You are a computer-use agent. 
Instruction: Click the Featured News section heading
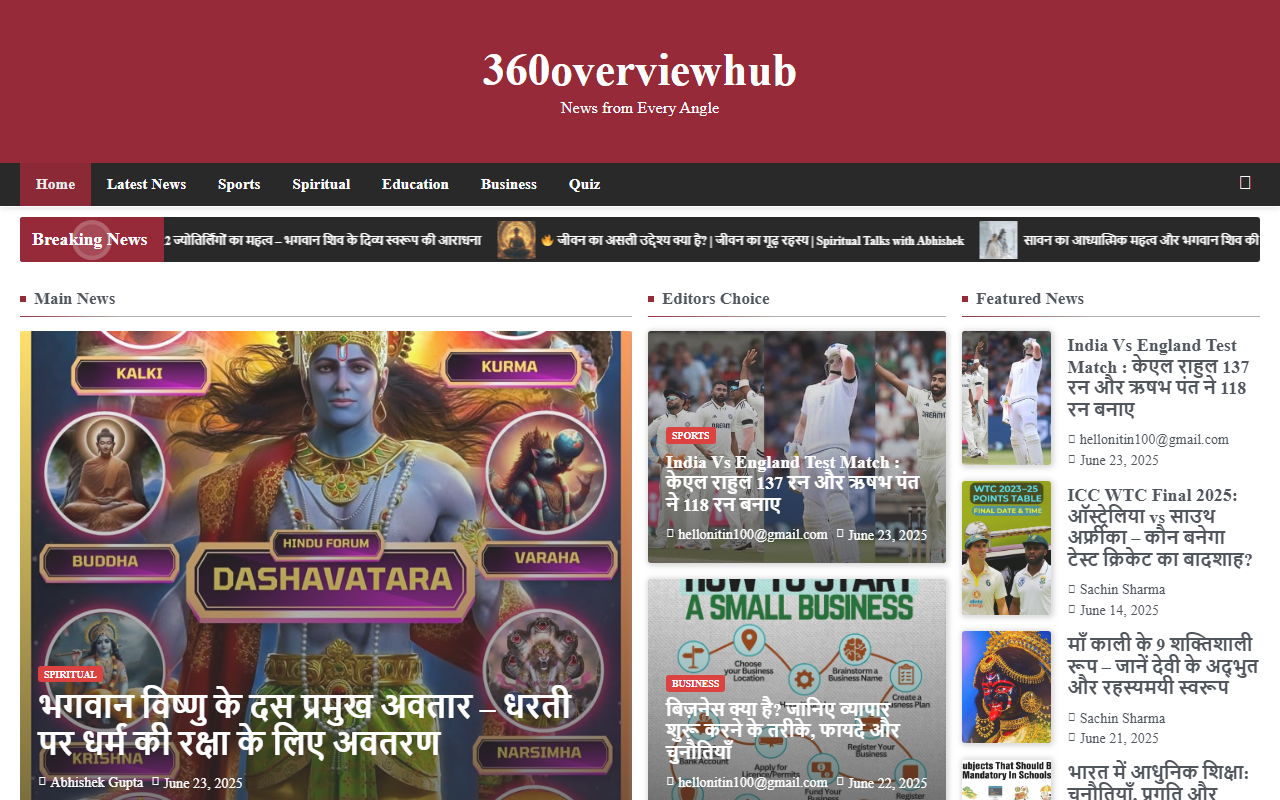point(1030,299)
